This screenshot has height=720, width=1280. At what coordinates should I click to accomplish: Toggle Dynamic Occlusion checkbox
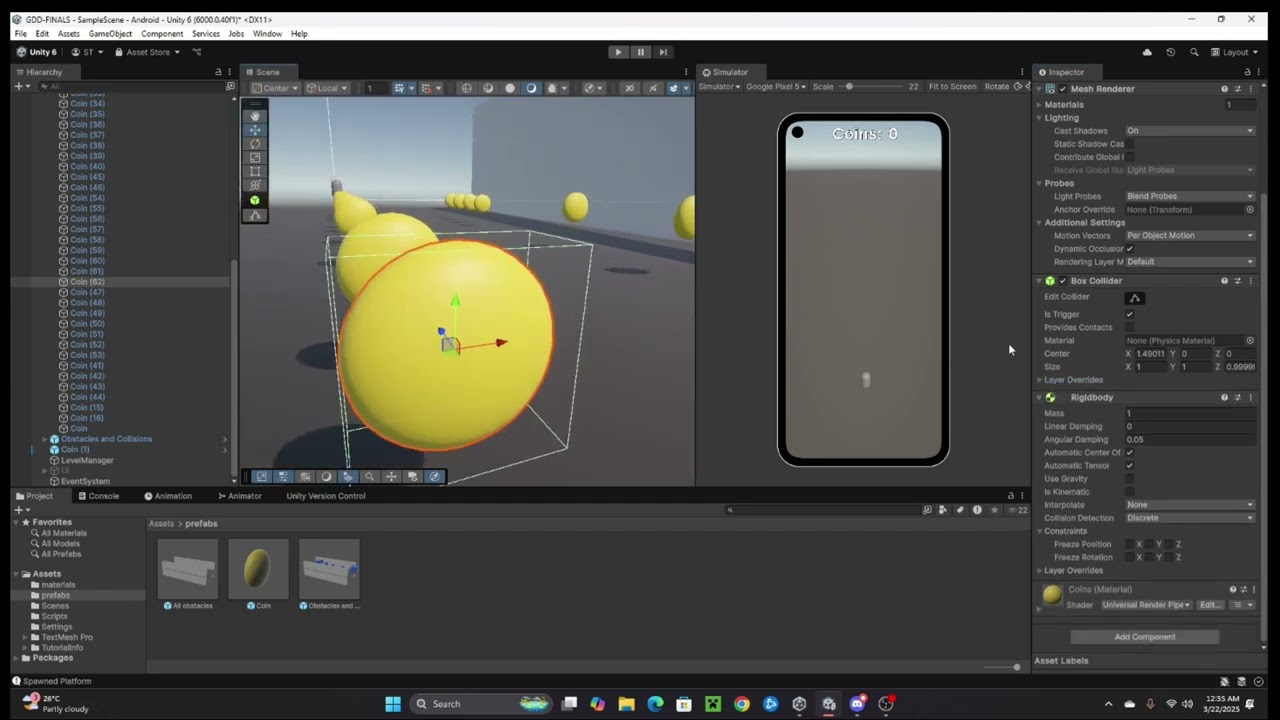[x=1130, y=249]
